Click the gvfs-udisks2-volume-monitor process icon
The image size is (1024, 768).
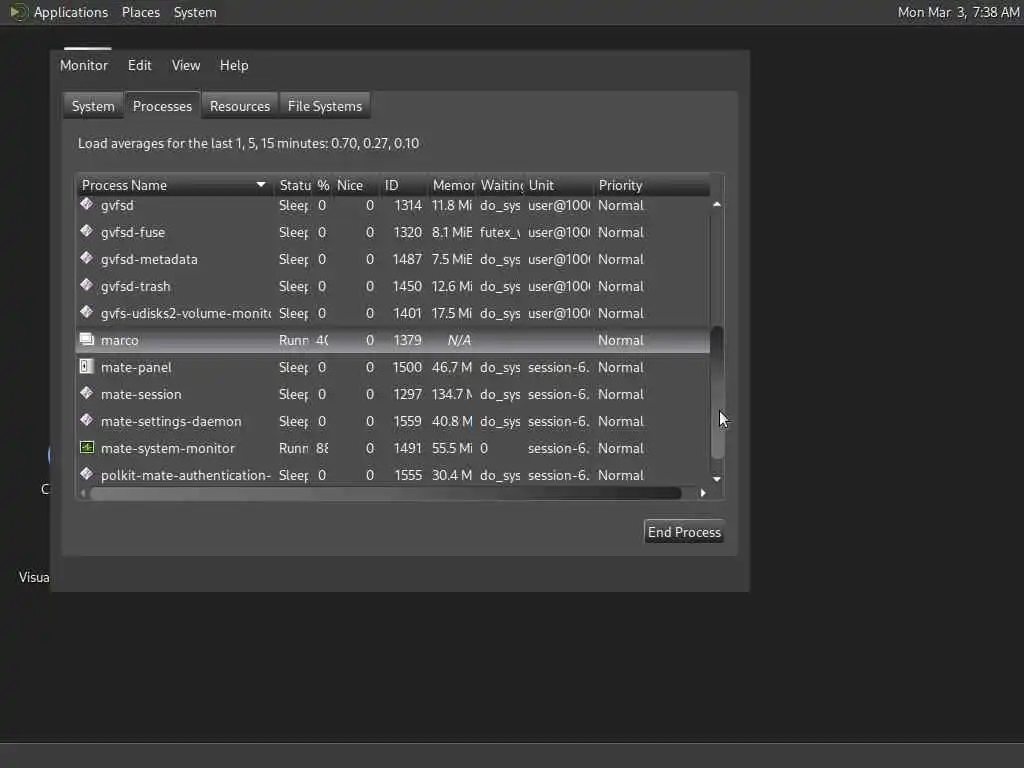(87, 312)
